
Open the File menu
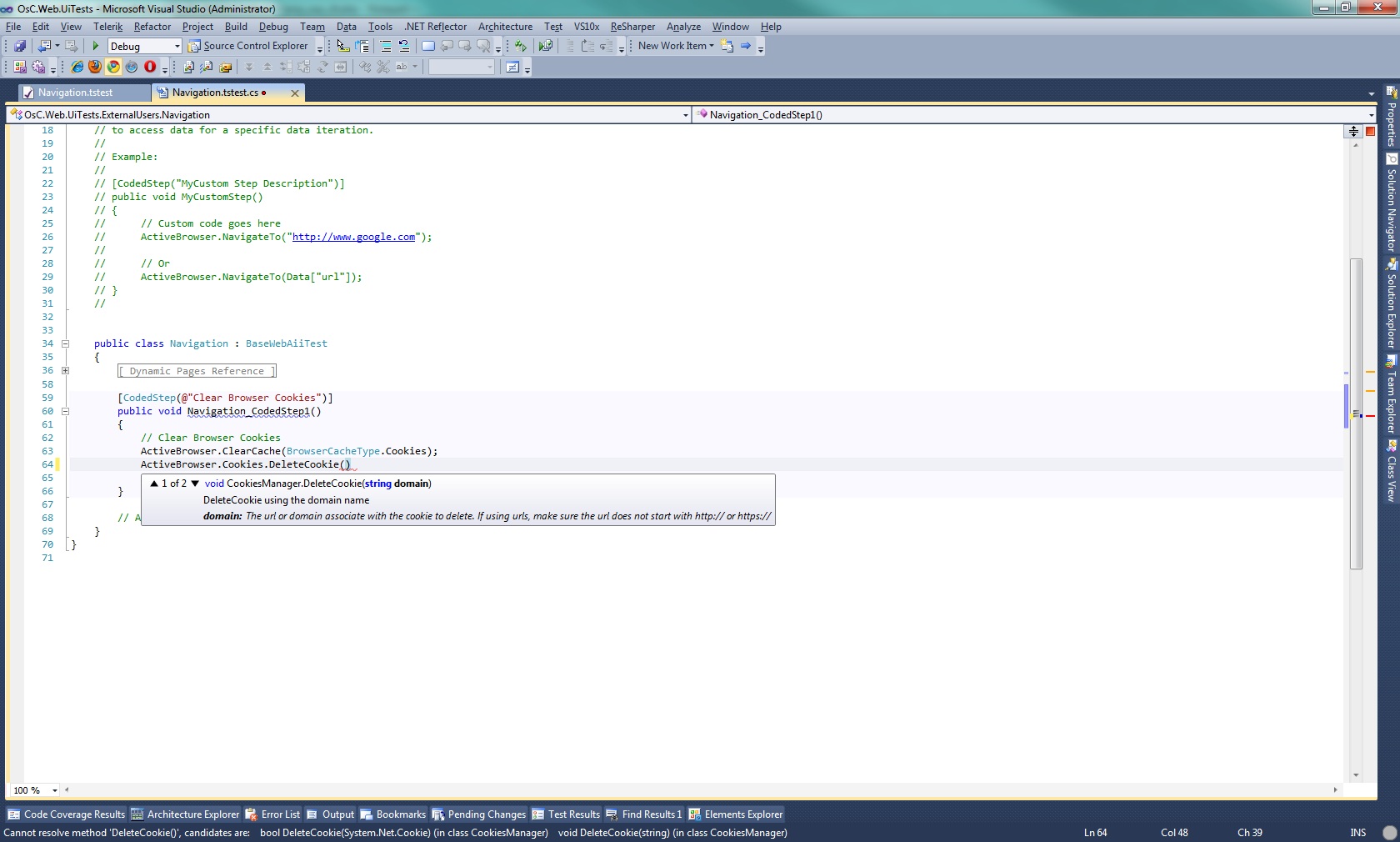[13, 27]
